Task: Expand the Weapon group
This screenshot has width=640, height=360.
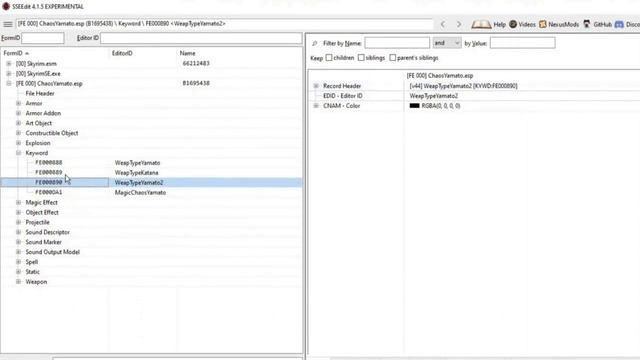Action: [x=18, y=282]
